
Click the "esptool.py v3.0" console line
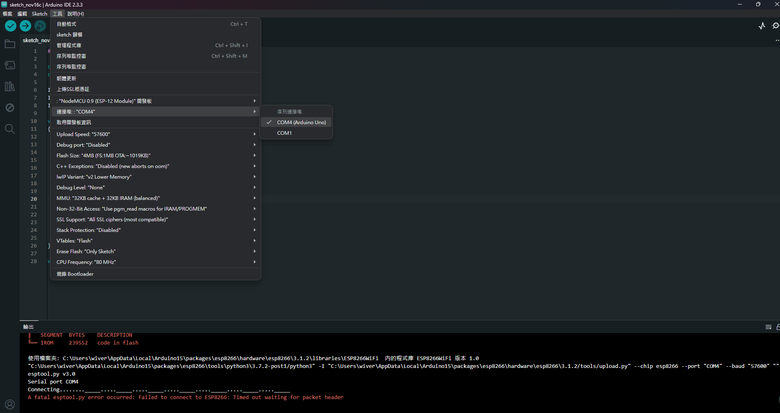point(52,374)
